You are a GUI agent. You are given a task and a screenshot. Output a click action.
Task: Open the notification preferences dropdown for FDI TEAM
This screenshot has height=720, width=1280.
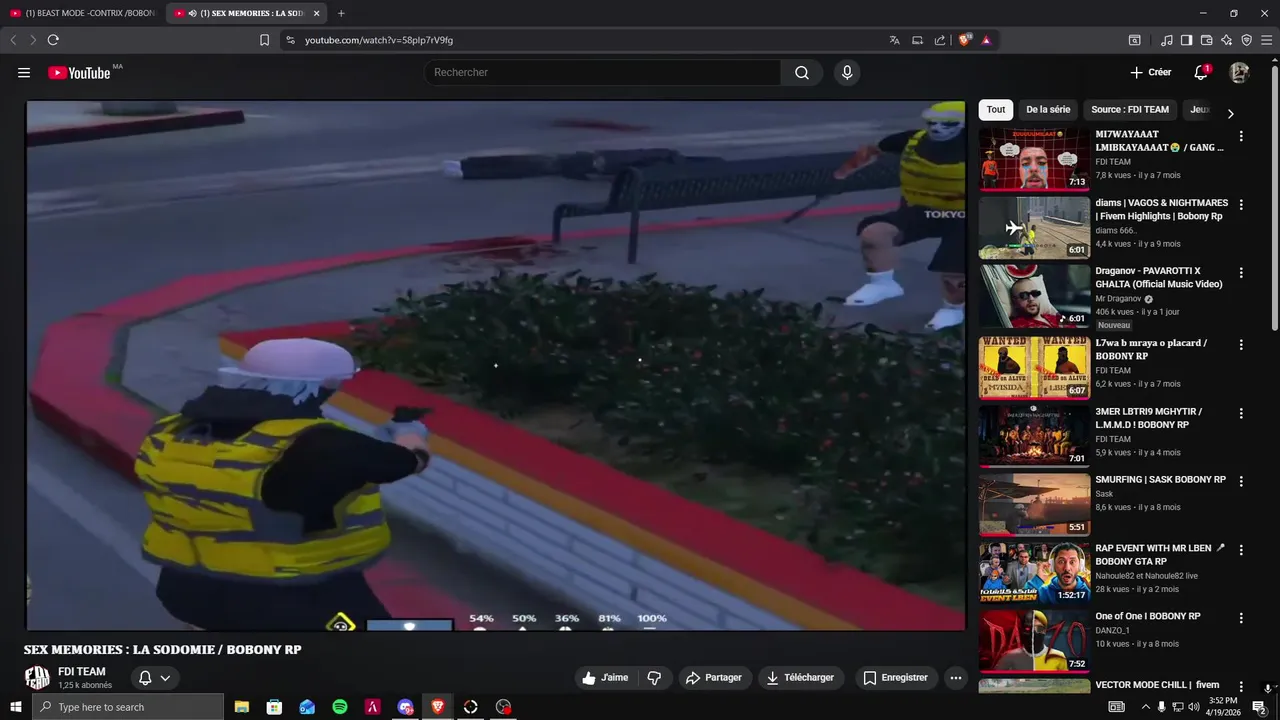point(154,678)
